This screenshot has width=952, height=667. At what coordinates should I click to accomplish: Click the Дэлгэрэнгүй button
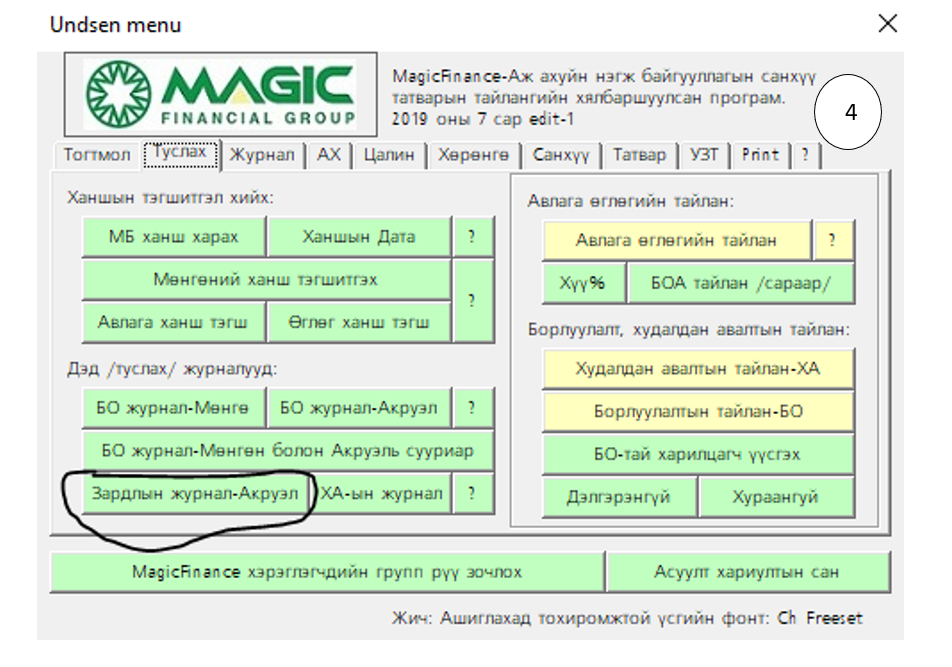click(619, 497)
